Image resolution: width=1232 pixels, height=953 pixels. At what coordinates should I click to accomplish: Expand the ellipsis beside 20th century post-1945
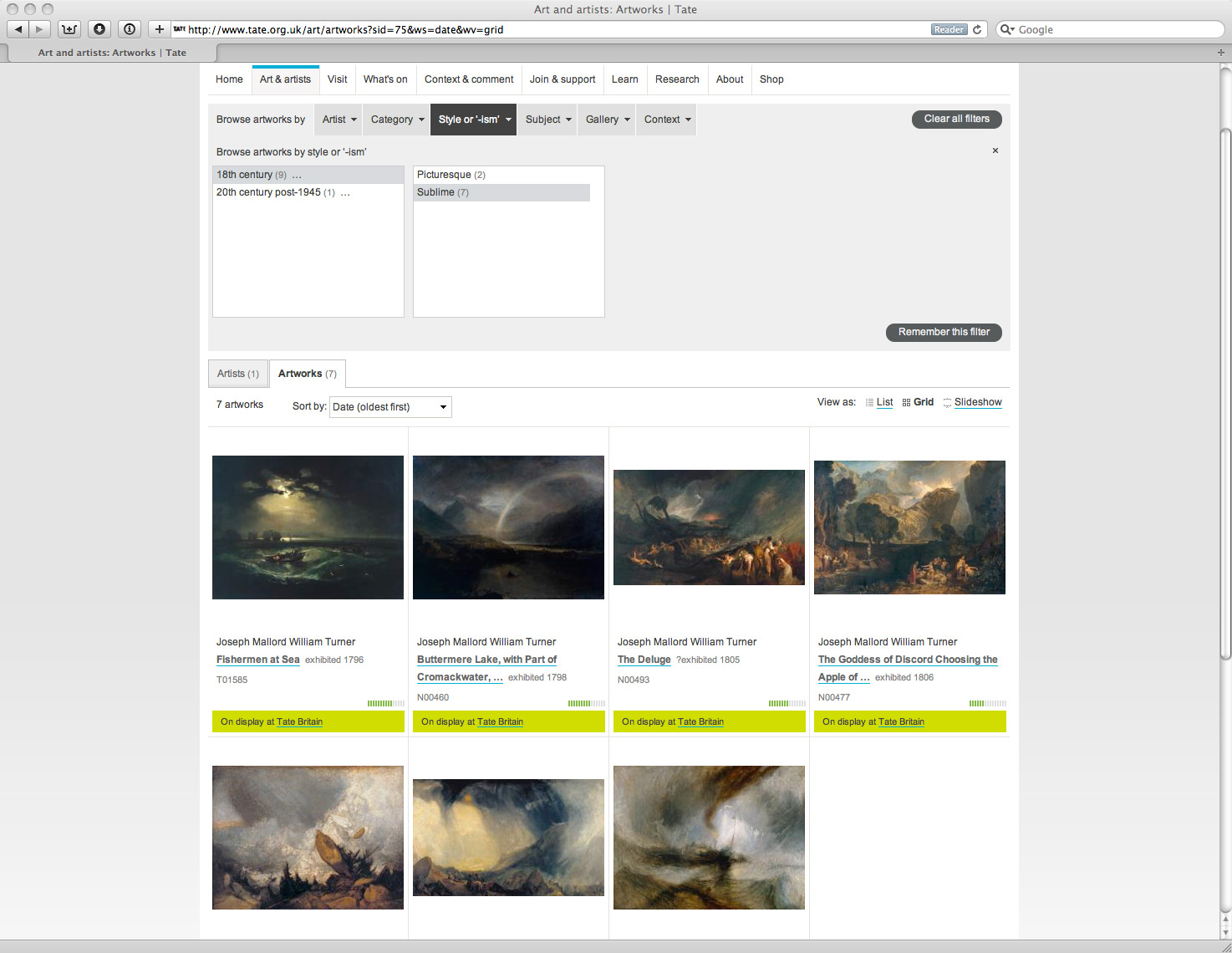(345, 192)
